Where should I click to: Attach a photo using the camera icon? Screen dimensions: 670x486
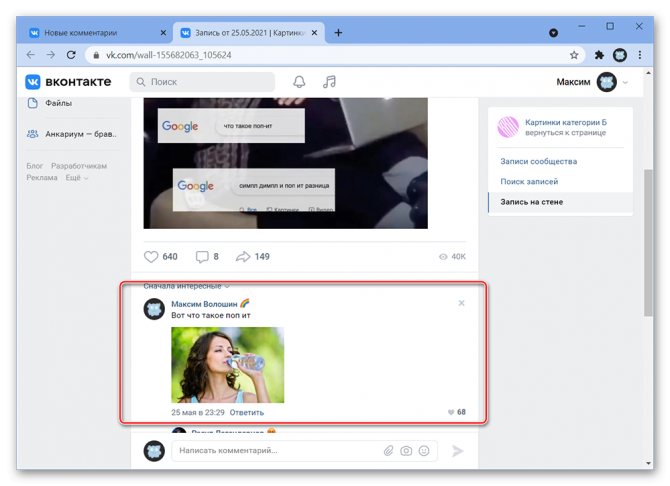(x=406, y=451)
